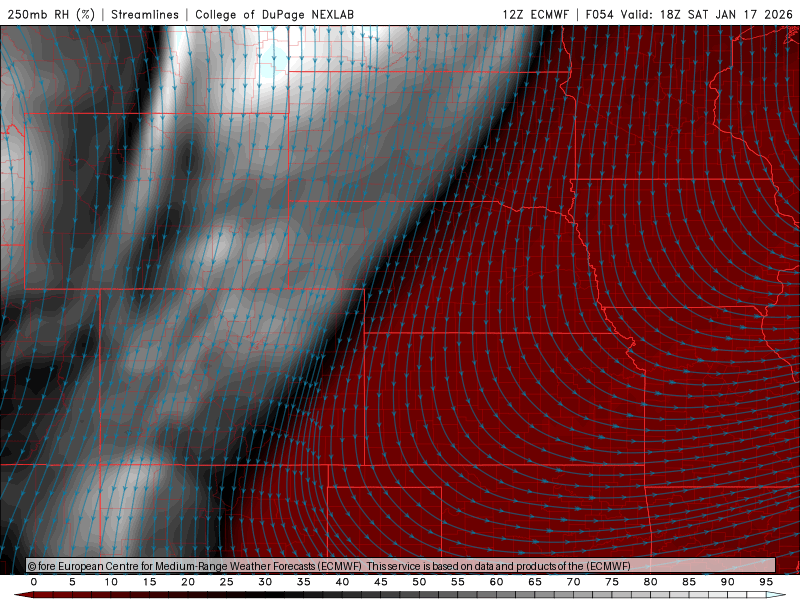This screenshot has width=800, height=600.
Task: Click the "70" color scale label
Action: point(573,582)
